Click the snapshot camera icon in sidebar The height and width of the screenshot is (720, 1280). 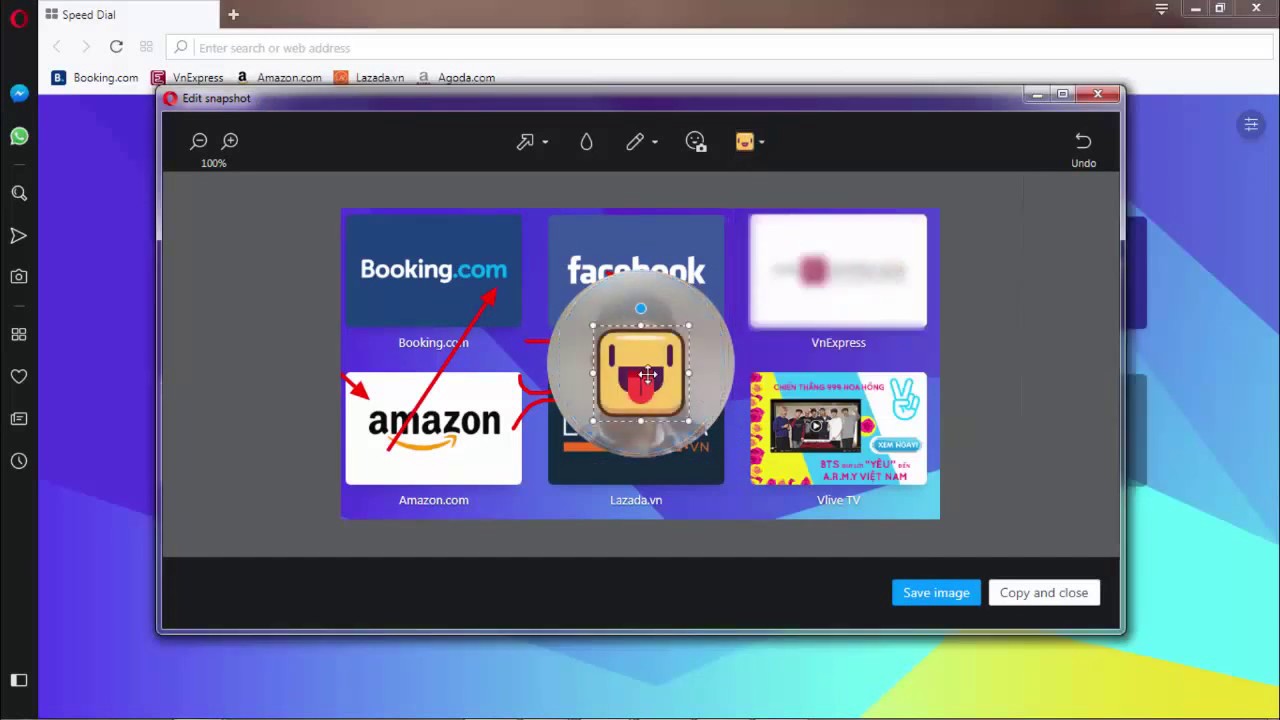[x=19, y=277]
